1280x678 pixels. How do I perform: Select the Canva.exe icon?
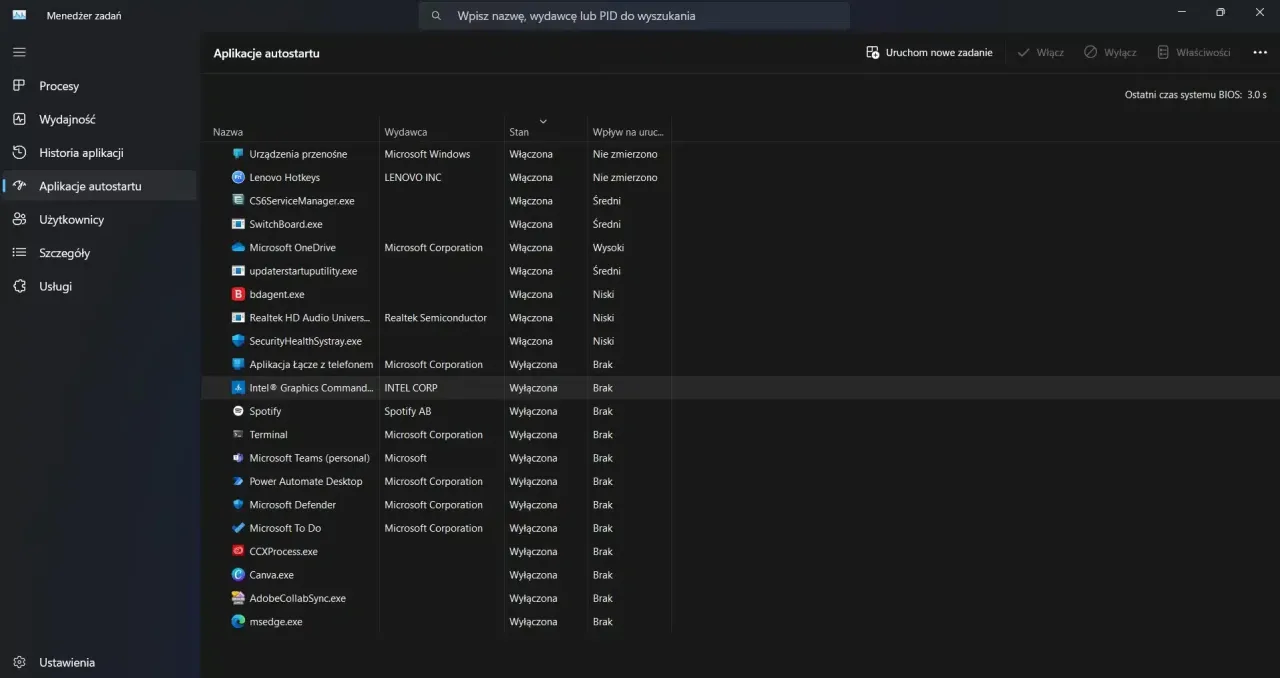238,574
